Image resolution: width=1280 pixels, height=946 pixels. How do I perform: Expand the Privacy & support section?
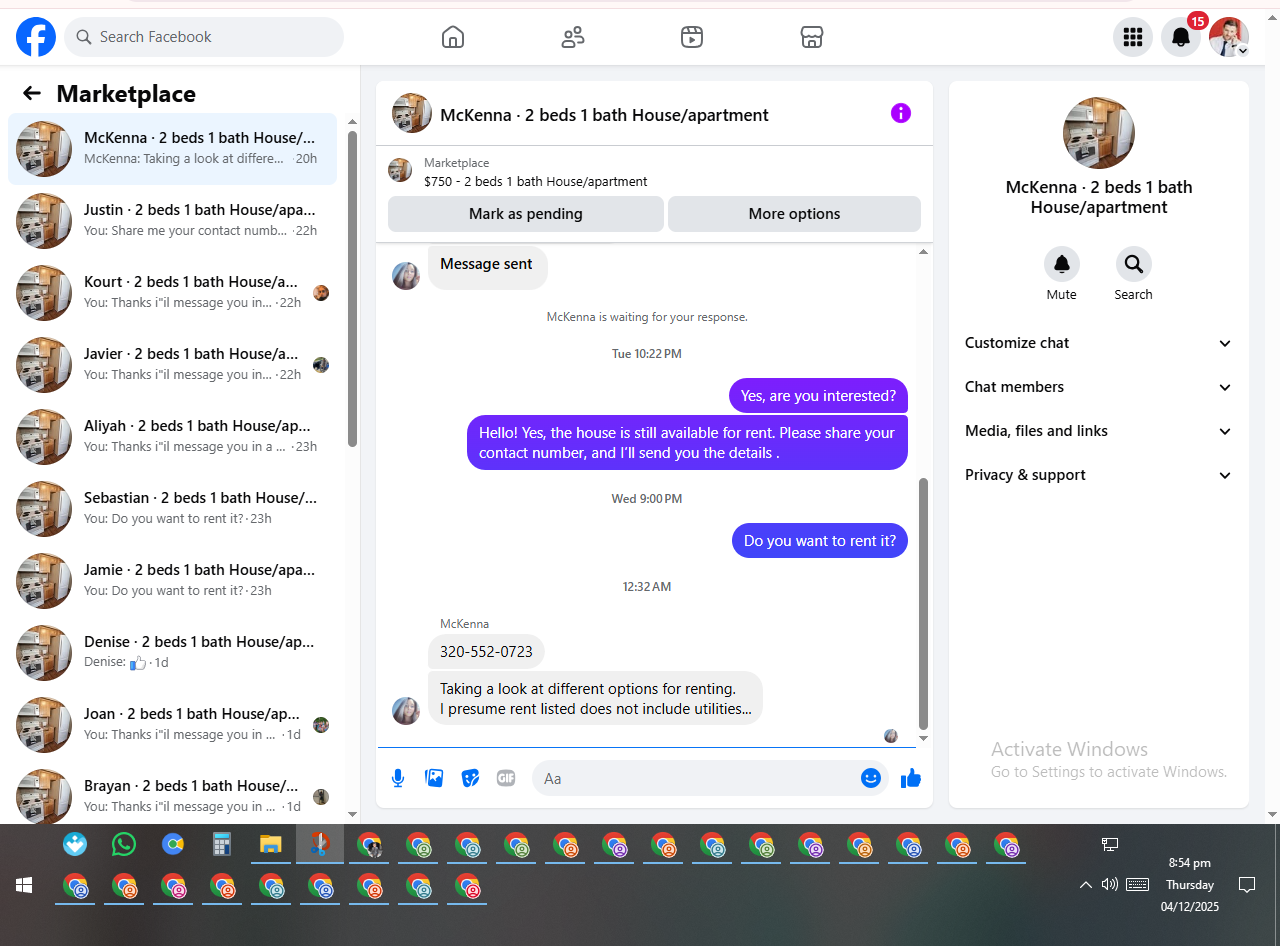pyautogui.click(x=1099, y=475)
